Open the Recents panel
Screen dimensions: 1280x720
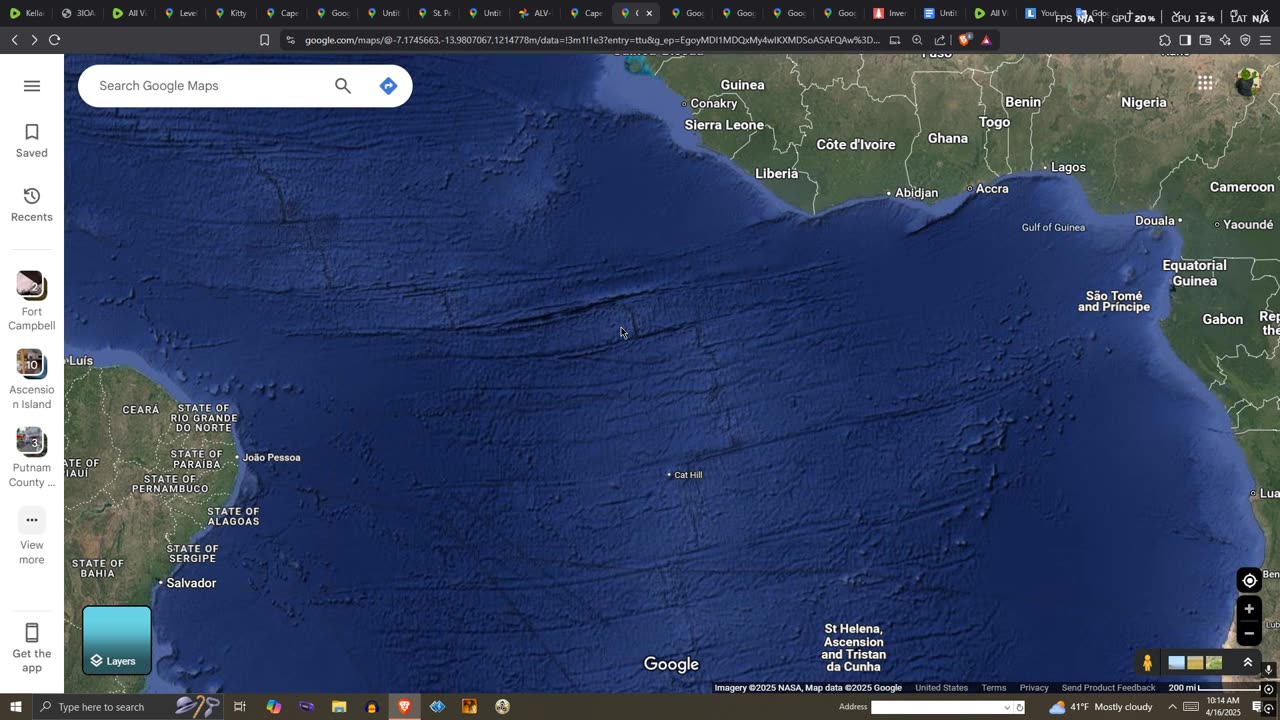tap(31, 205)
